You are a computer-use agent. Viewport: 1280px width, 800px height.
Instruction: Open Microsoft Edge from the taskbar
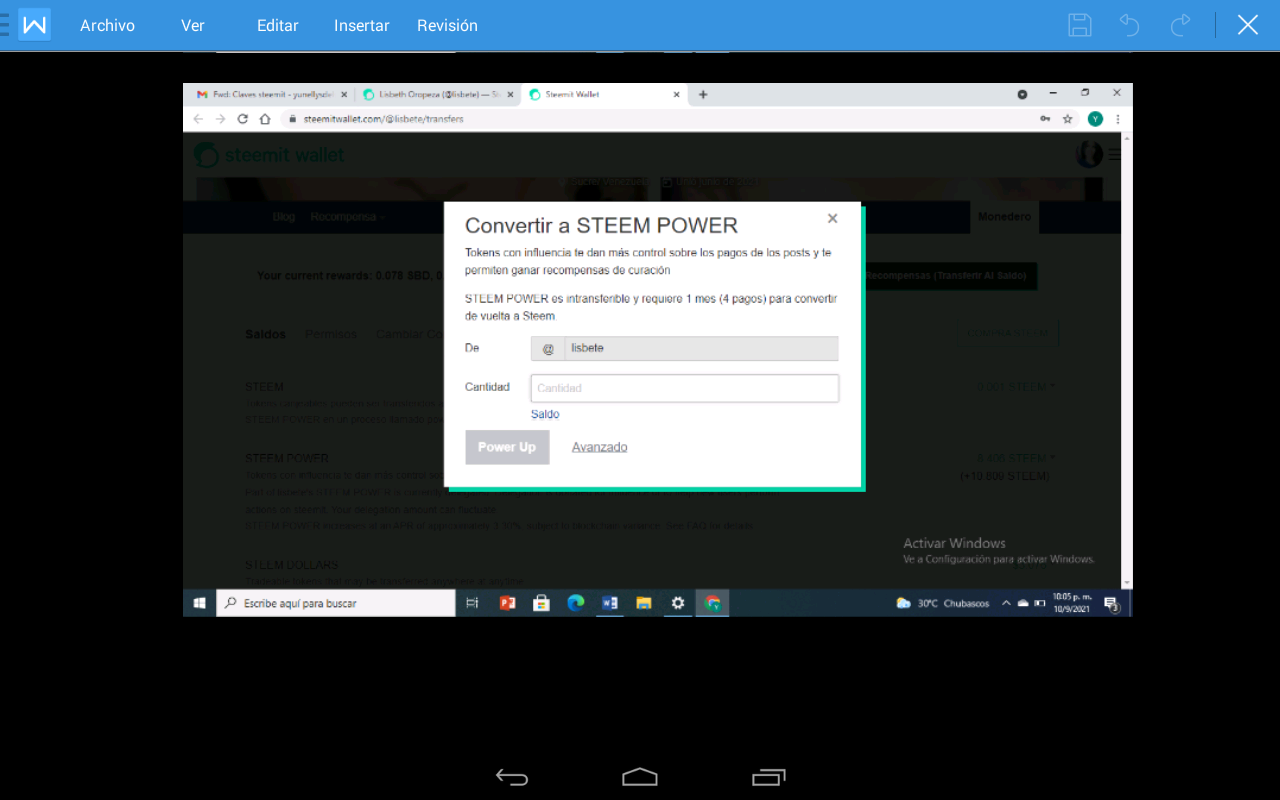[x=575, y=603]
